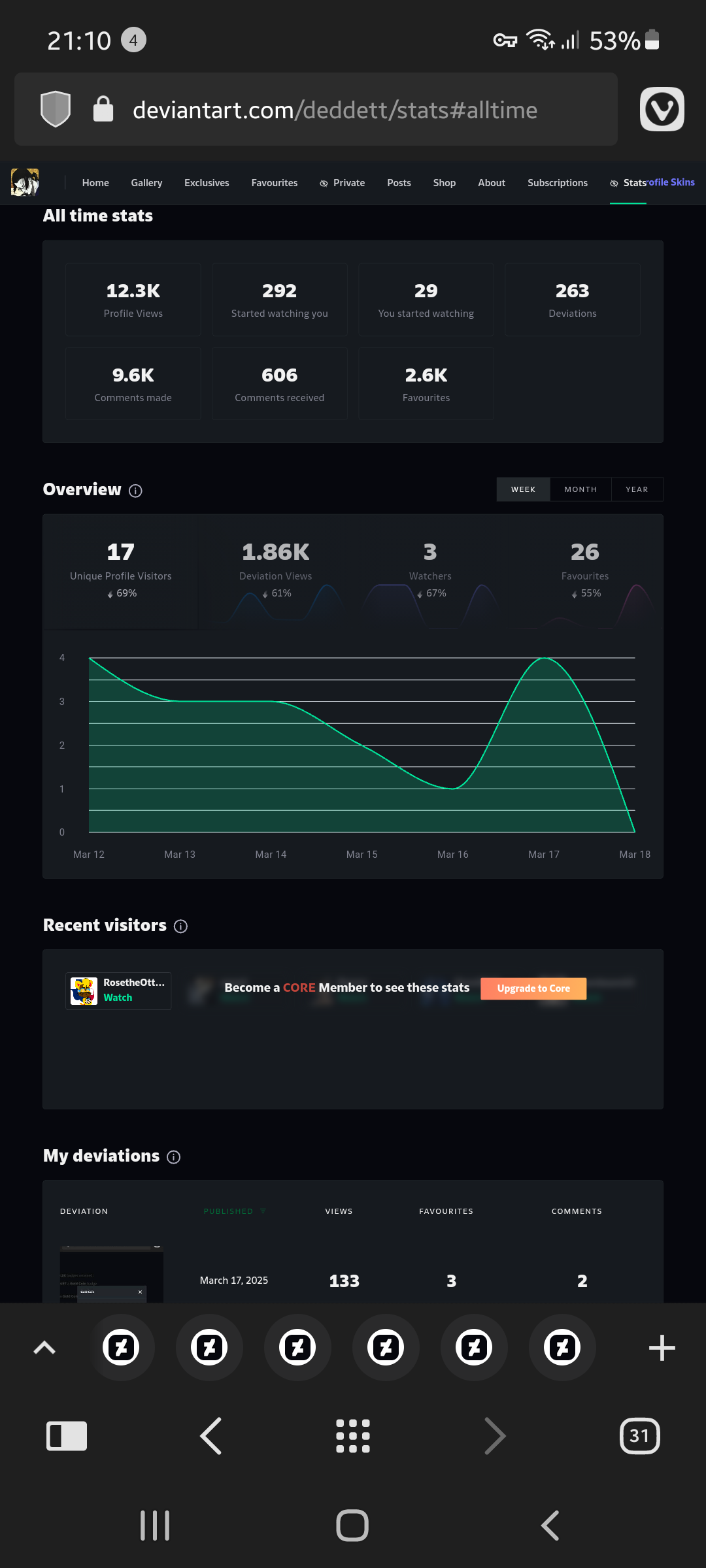Go forward with browser forward arrow

click(495, 1436)
